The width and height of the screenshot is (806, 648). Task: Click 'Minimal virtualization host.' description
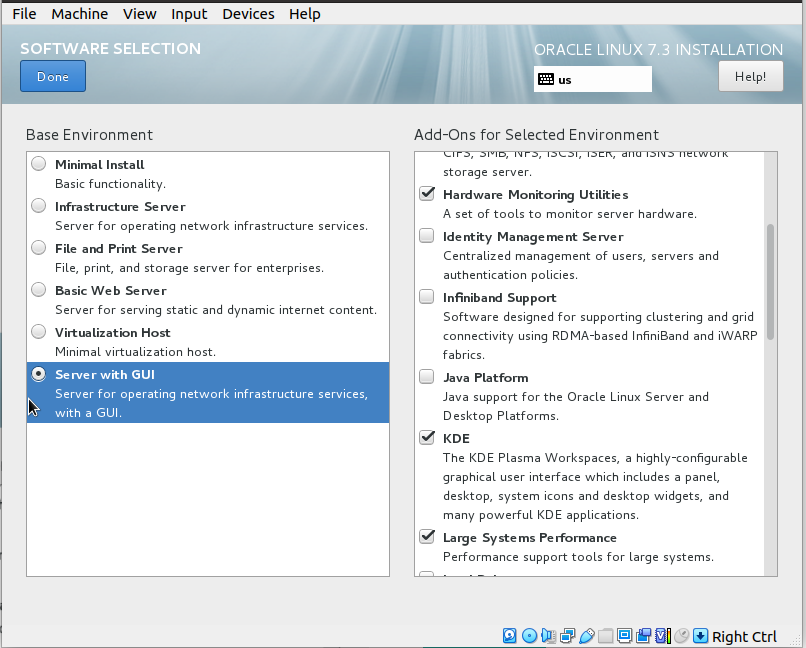135,351
